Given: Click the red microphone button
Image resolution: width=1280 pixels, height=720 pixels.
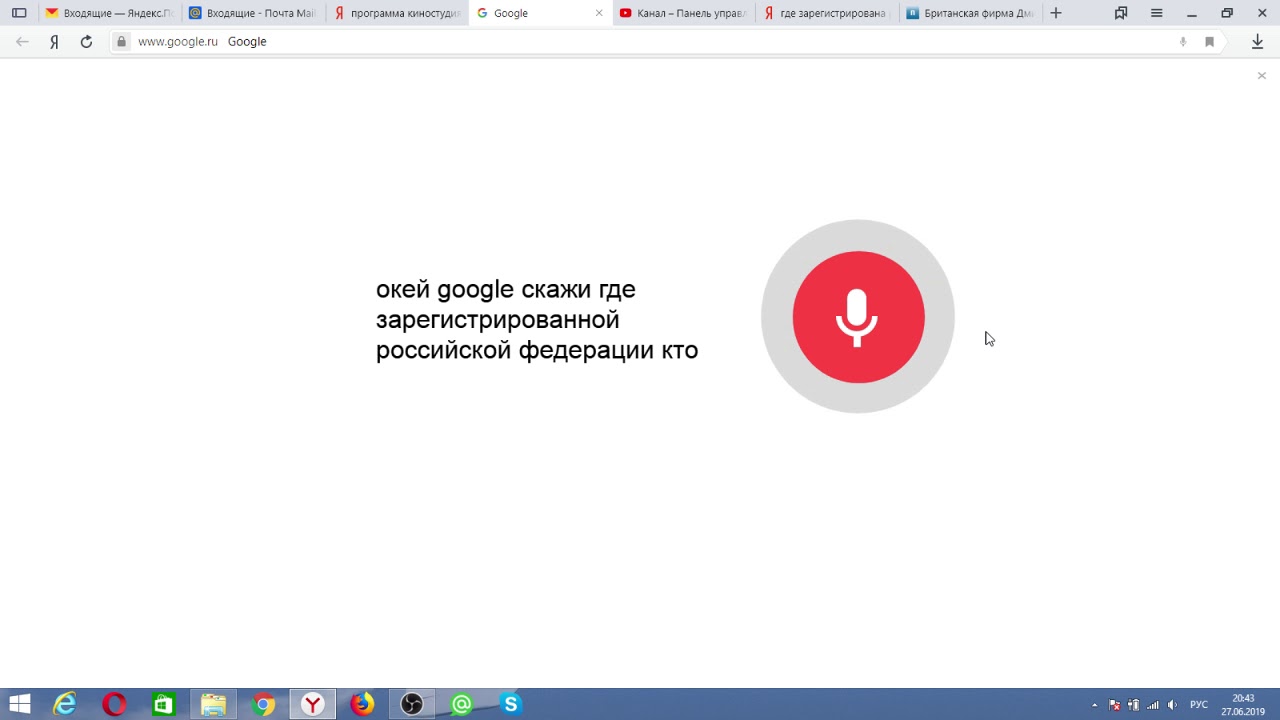Looking at the screenshot, I should [858, 317].
